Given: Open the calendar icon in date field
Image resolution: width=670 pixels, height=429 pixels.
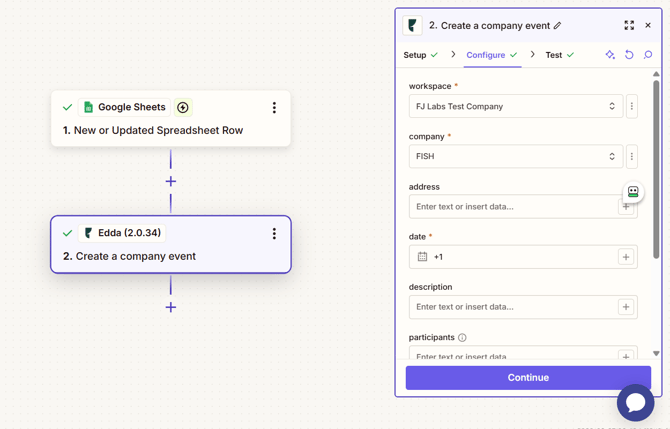Looking at the screenshot, I should 422,257.
